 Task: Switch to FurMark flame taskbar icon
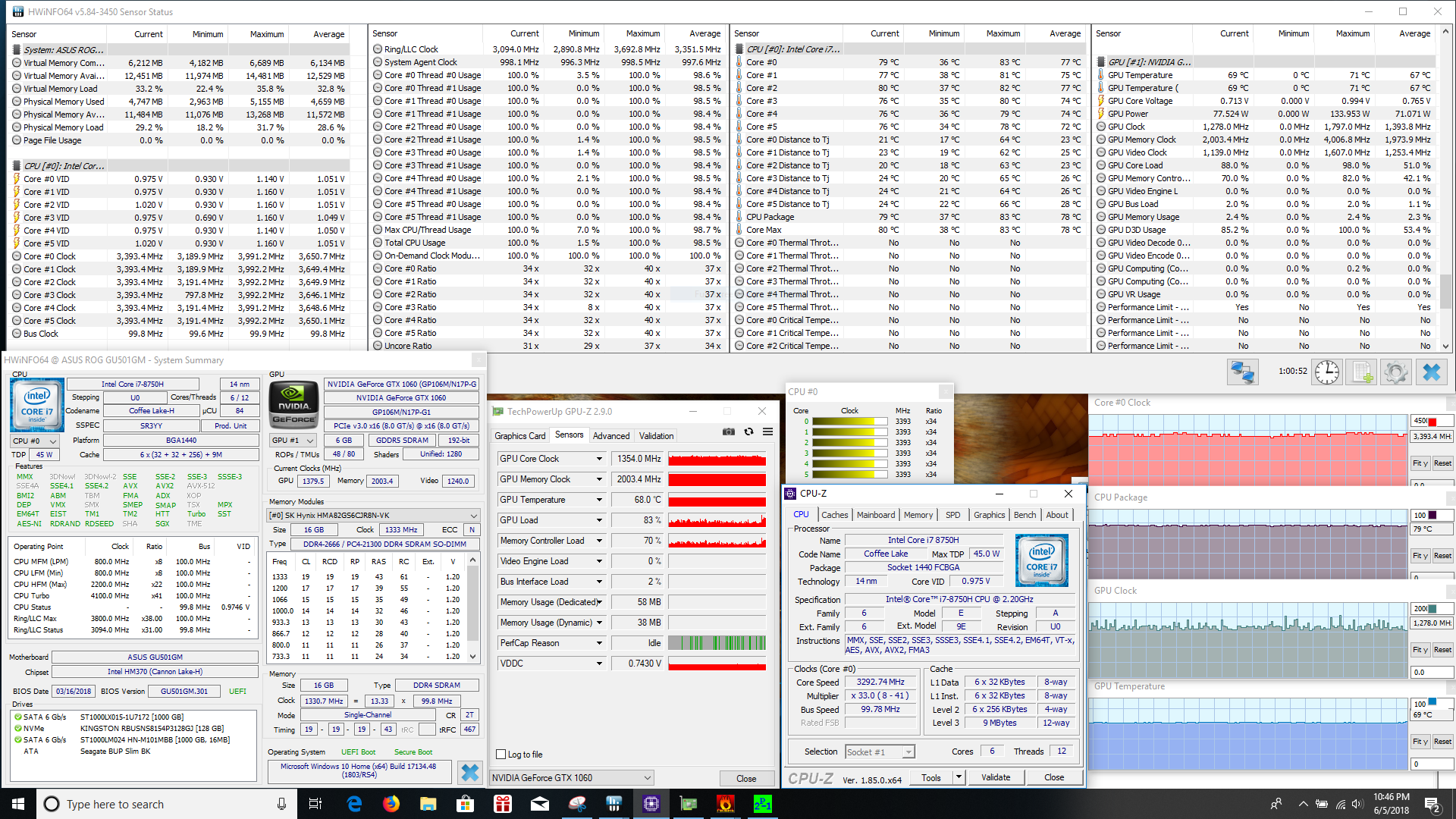coord(726,804)
